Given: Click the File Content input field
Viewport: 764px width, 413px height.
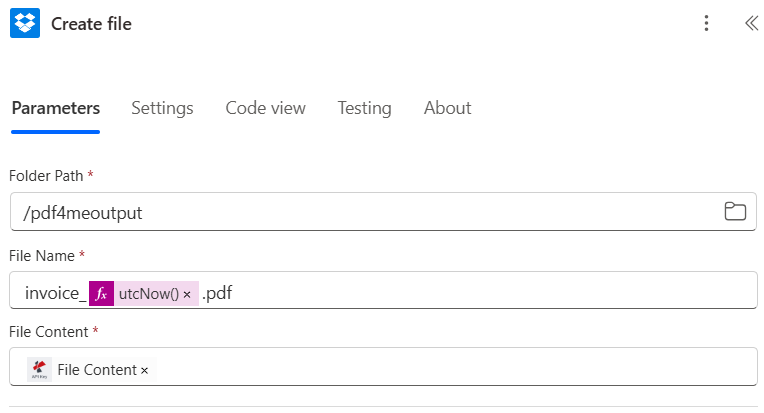Looking at the screenshot, I should click(383, 366).
